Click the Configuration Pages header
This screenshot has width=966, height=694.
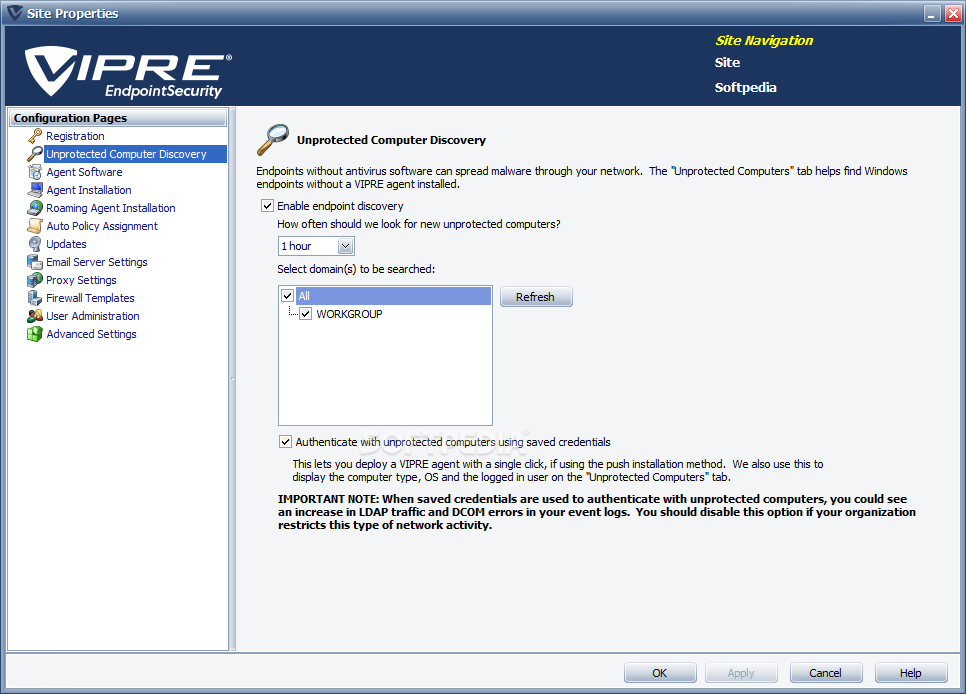[x=118, y=118]
